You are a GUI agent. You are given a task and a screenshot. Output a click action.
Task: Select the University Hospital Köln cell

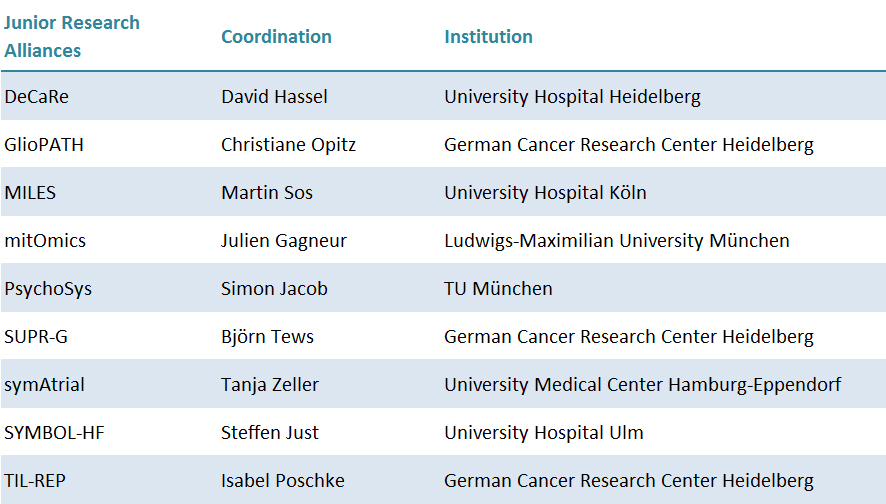tap(545, 193)
